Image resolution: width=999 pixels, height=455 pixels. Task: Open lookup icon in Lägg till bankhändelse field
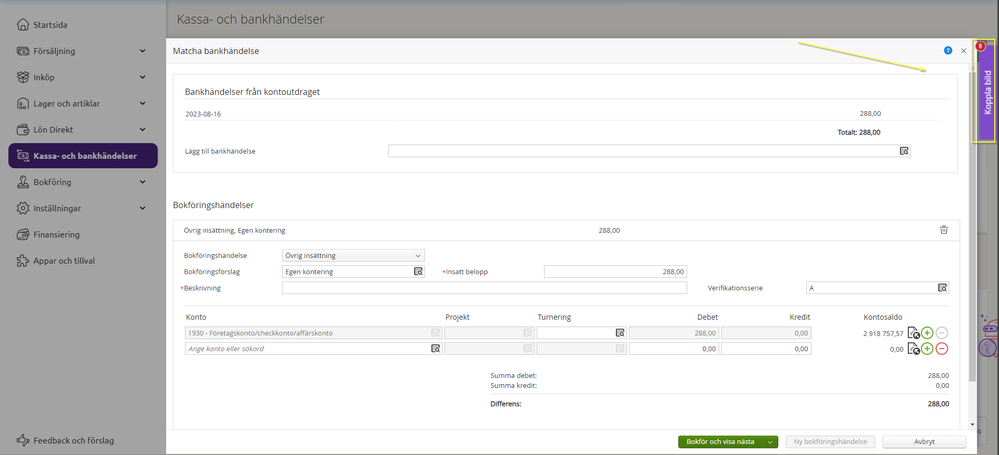tap(904, 151)
